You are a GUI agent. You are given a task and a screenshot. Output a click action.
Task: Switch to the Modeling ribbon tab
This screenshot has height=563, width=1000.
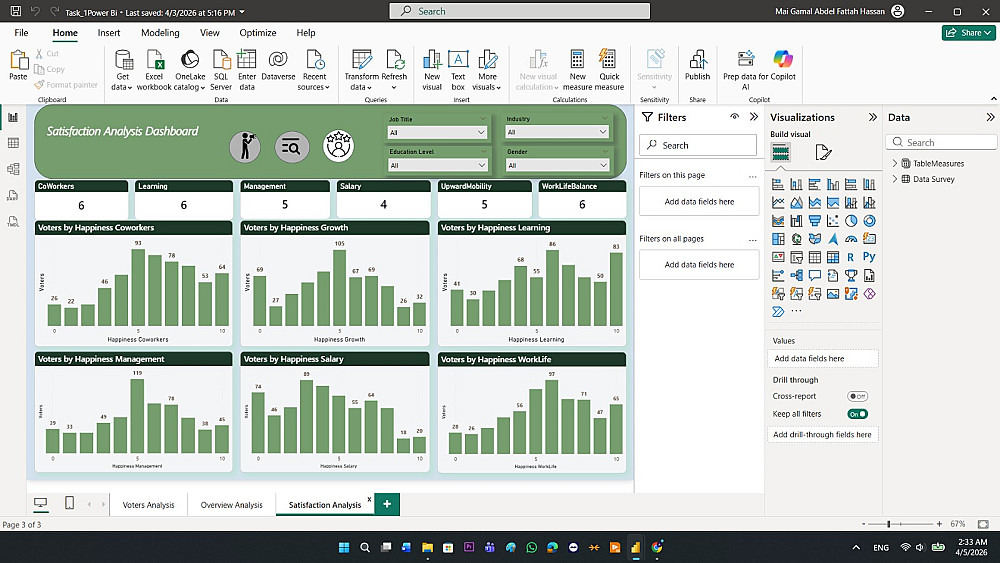[x=160, y=33]
